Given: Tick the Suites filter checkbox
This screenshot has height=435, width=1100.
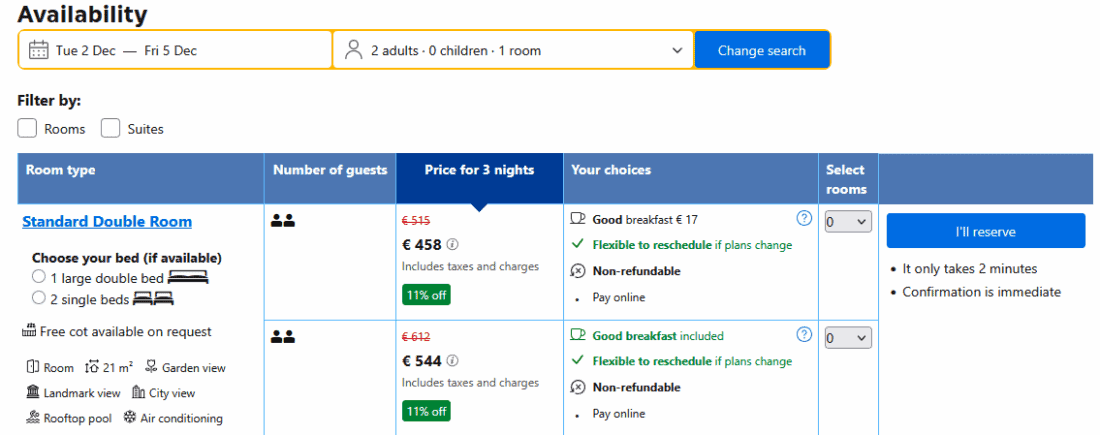Looking at the screenshot, I should [x=111, y=128].
